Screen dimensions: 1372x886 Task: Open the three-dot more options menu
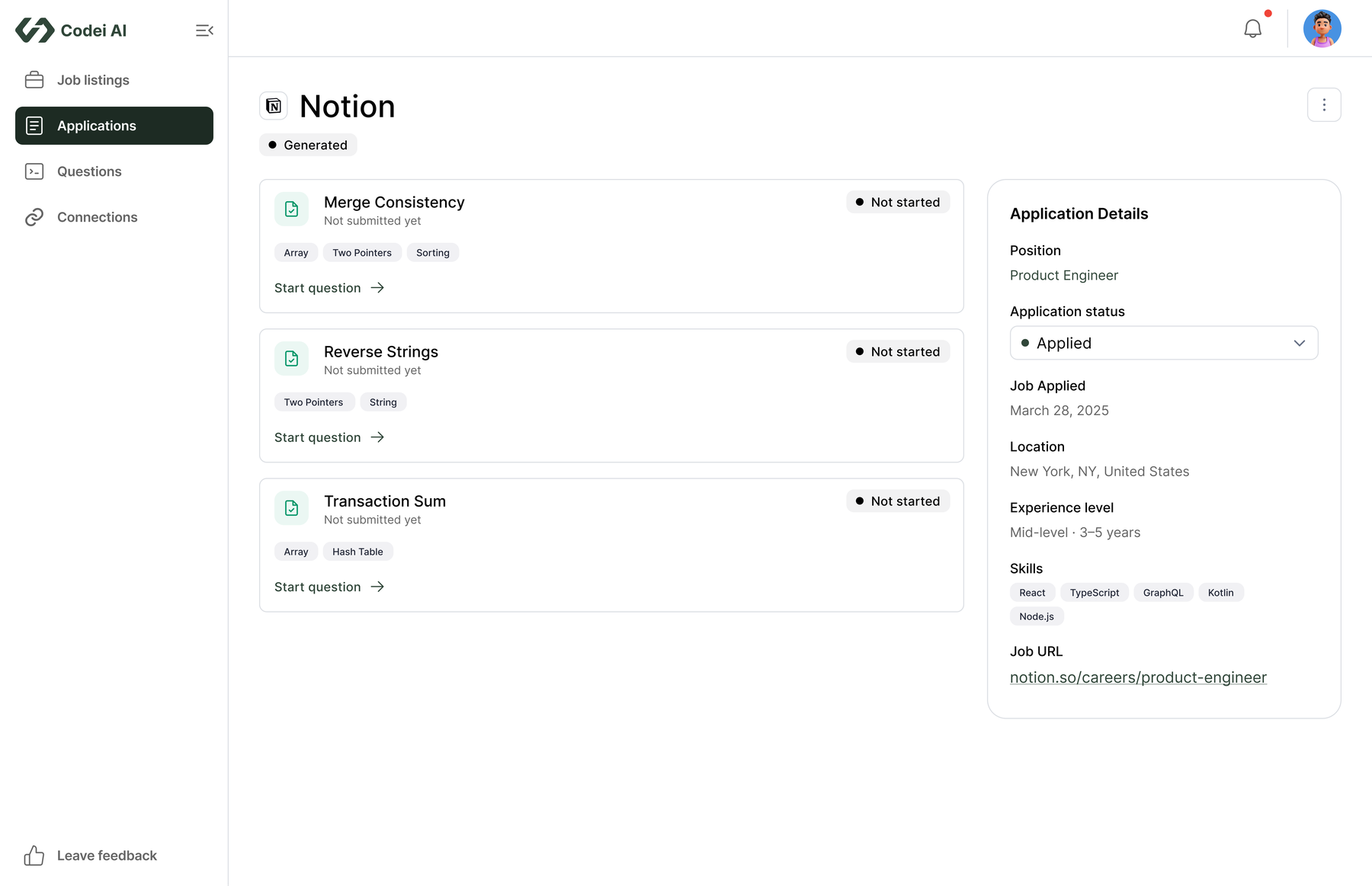1324,105
